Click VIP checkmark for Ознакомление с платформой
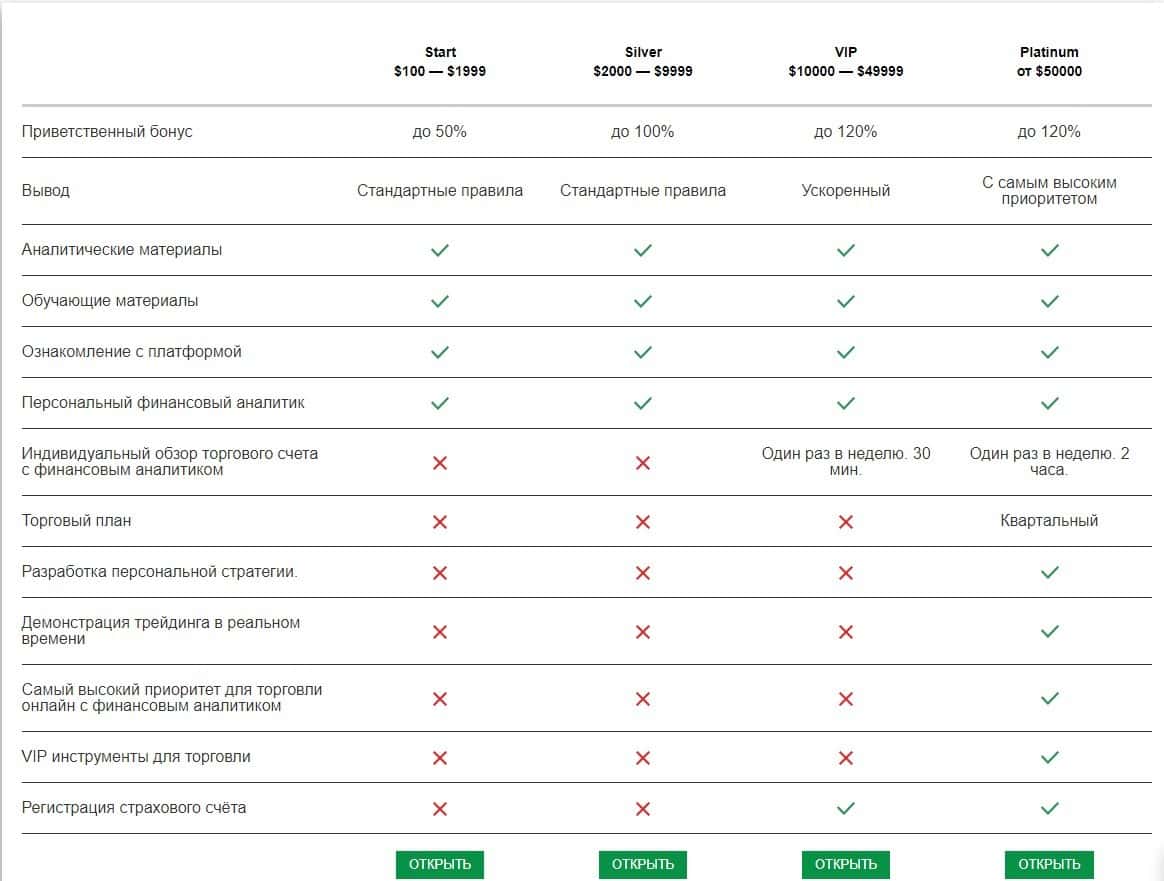 click(x=846, y=352)
